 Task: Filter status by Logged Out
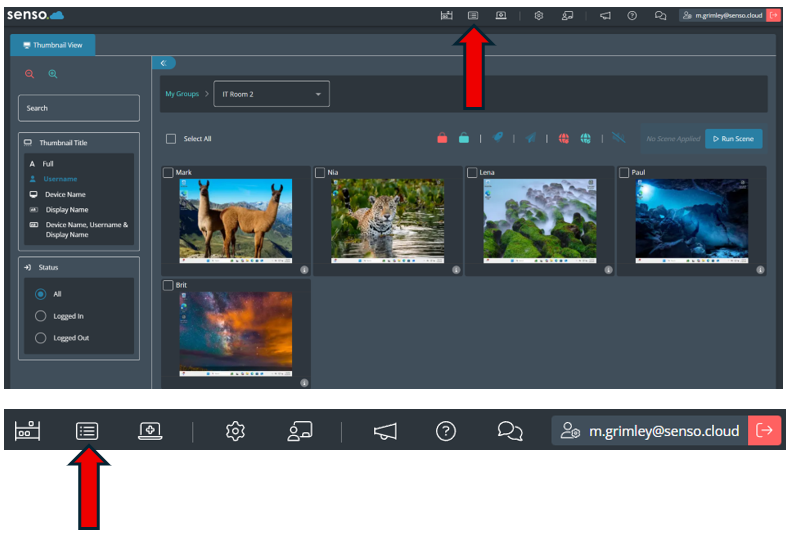click(x=41, y=338)
